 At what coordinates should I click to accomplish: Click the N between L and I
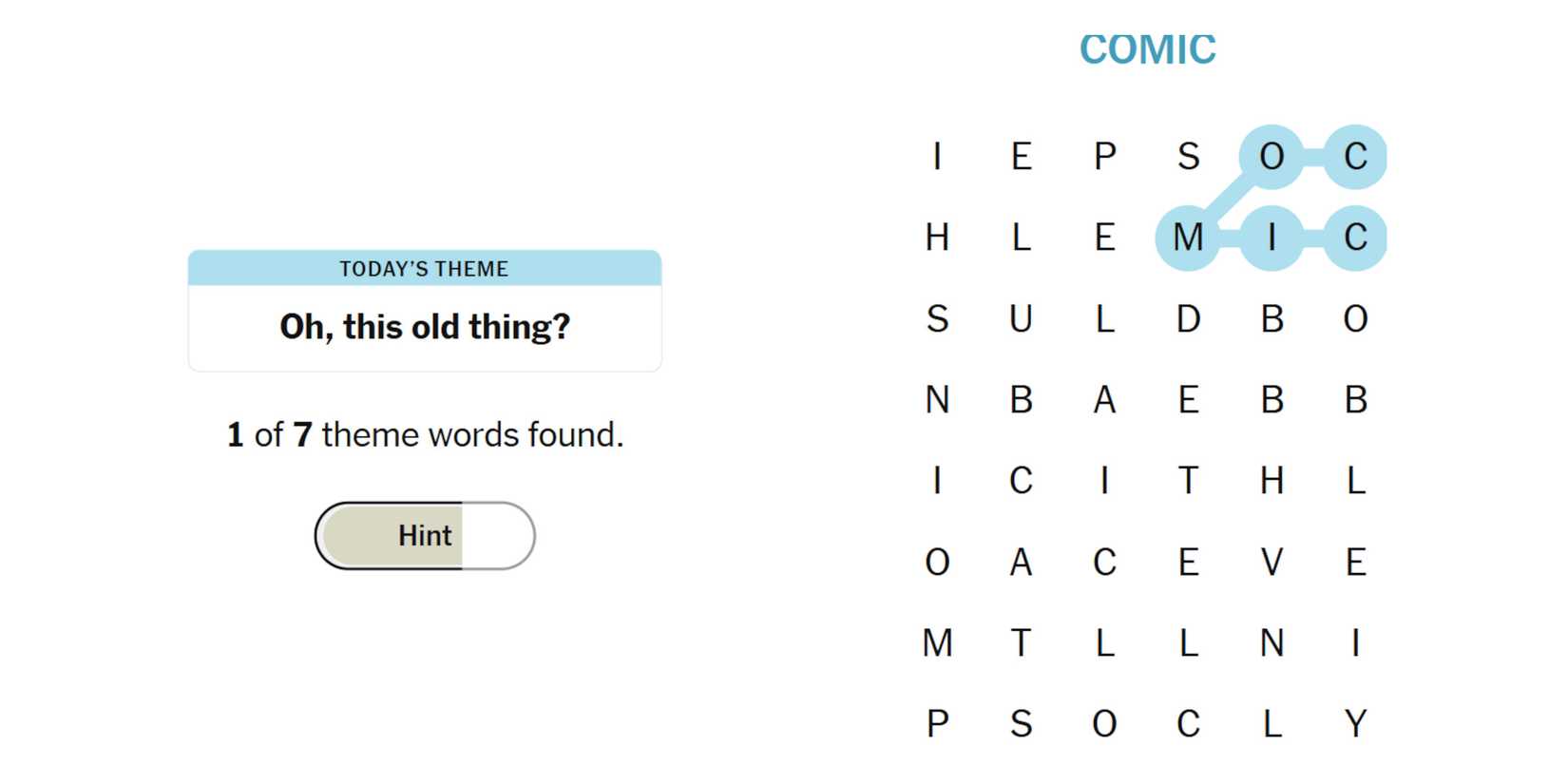click(x=1272, y=643)
